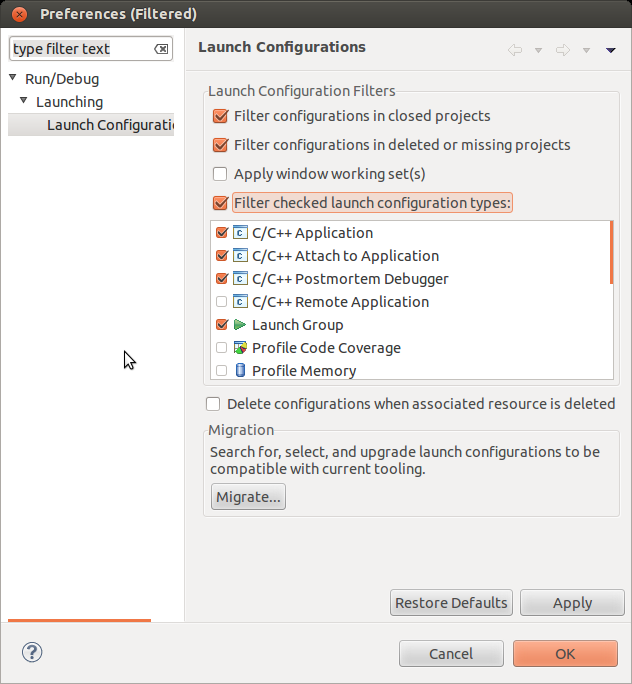Click the Migrate... button

click(x=249, y=497)
